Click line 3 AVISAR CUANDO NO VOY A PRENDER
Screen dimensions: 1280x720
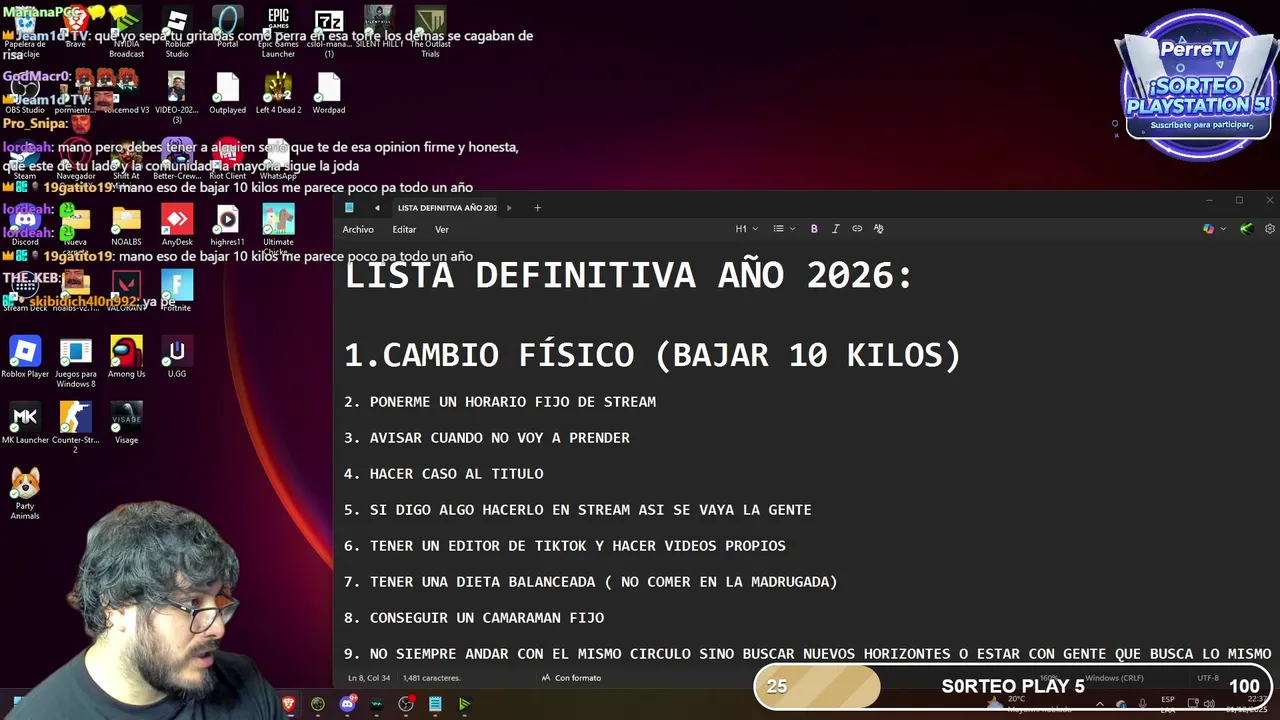pyautogui.click(x=487, y=438)
